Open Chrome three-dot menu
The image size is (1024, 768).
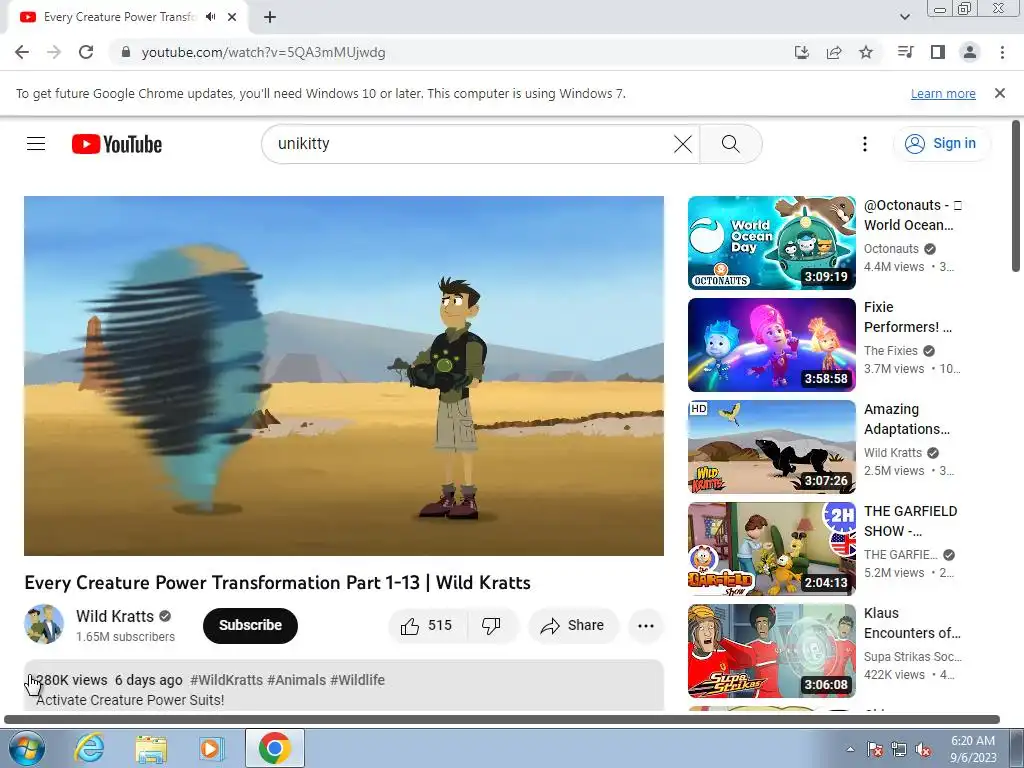pyautogui.click(x=1002, y=52)
